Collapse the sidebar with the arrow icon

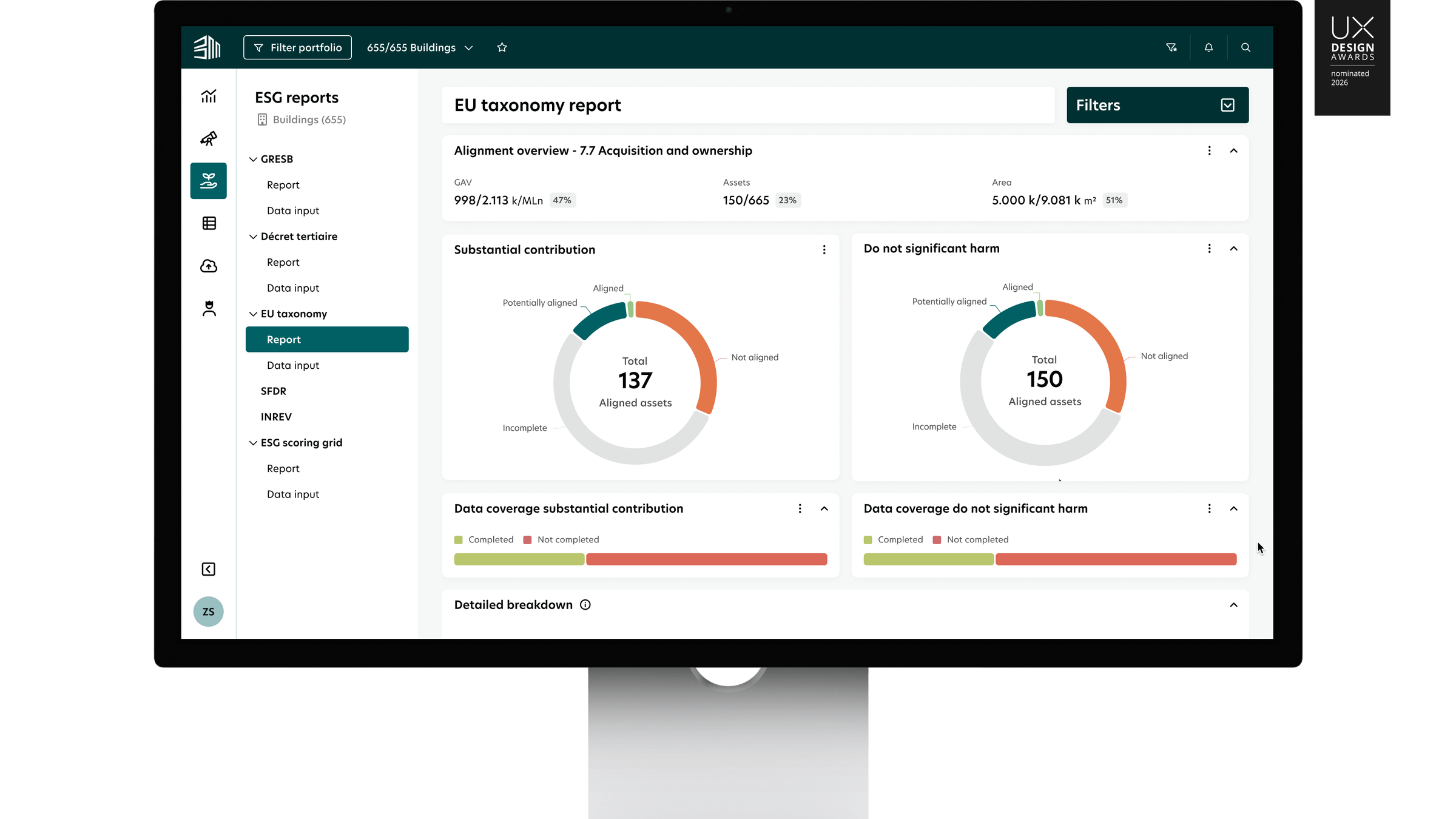(x=209, y=569)
